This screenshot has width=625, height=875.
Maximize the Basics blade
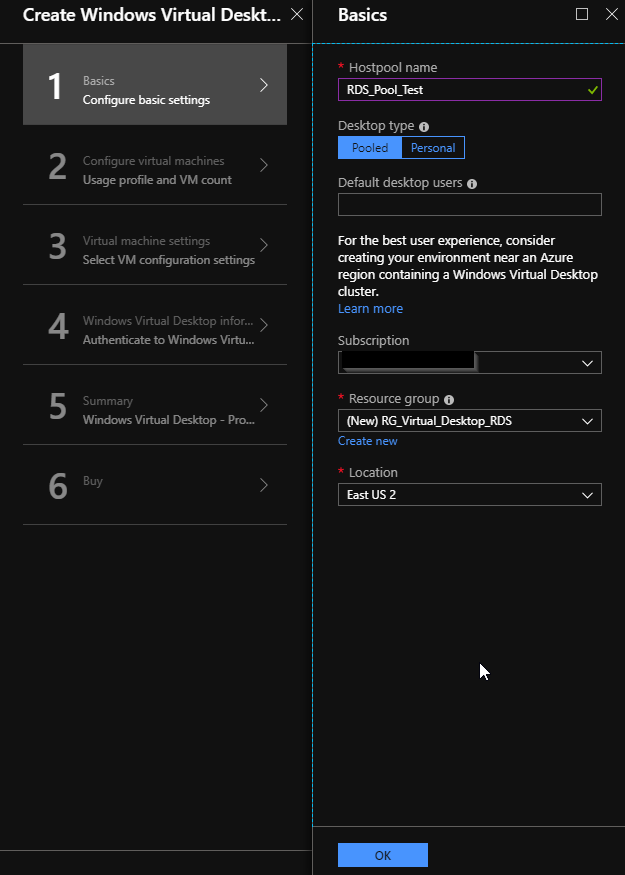[x=581, y=15]
